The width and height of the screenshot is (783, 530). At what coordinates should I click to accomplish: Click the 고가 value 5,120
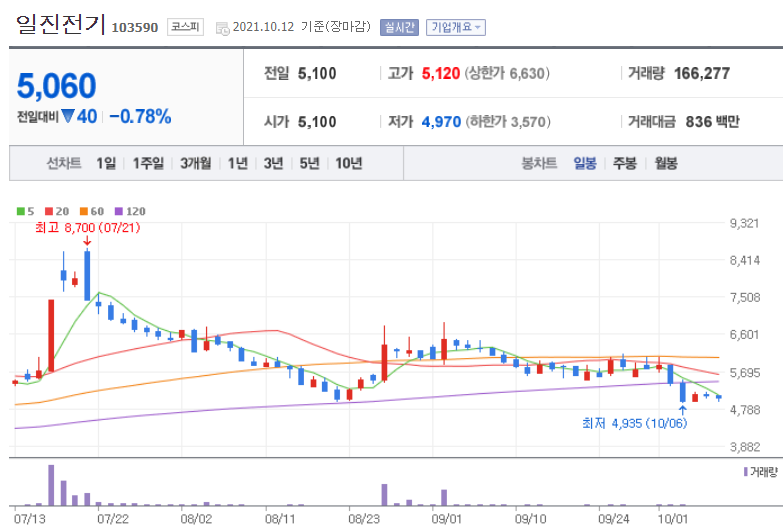coord(440,73)
